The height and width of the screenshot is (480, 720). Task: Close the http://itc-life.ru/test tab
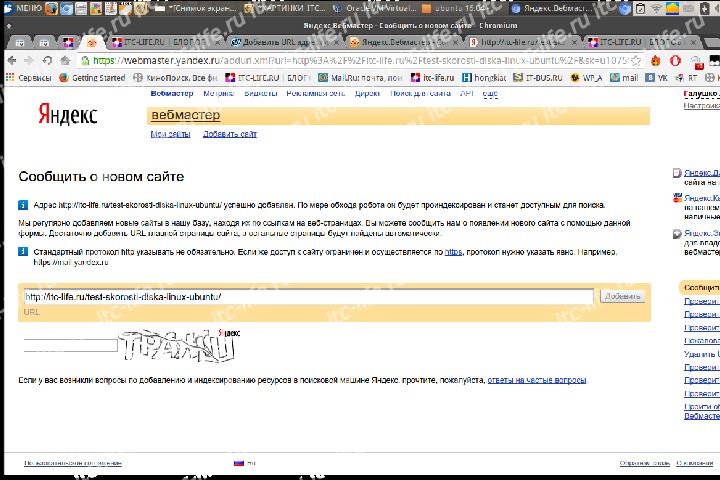coord(574,42)
